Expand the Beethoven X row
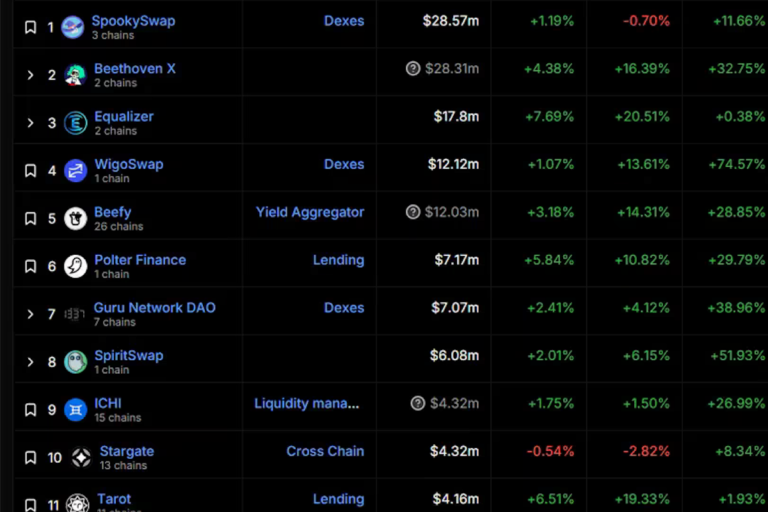The height and width of the screenshot is (512, 768). click(30, 75)
